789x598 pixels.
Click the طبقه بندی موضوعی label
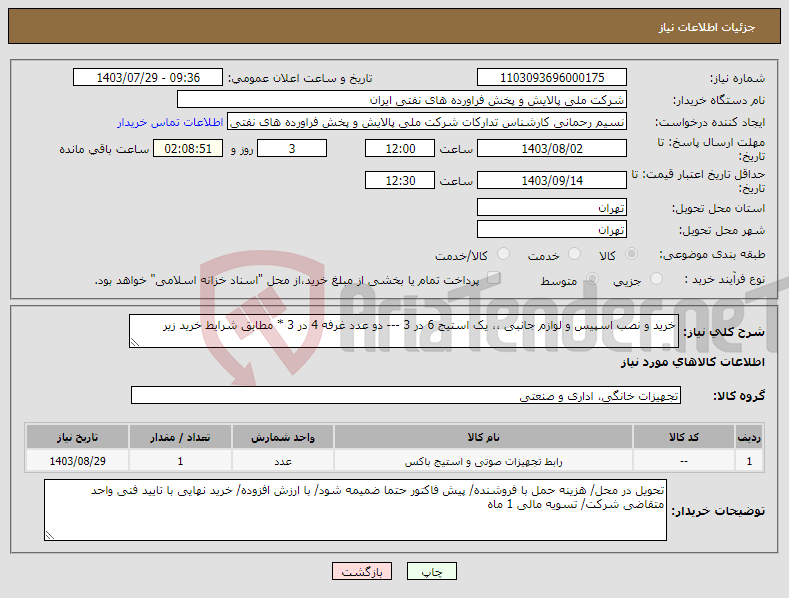pyautogui.click(x=712, y=255)
